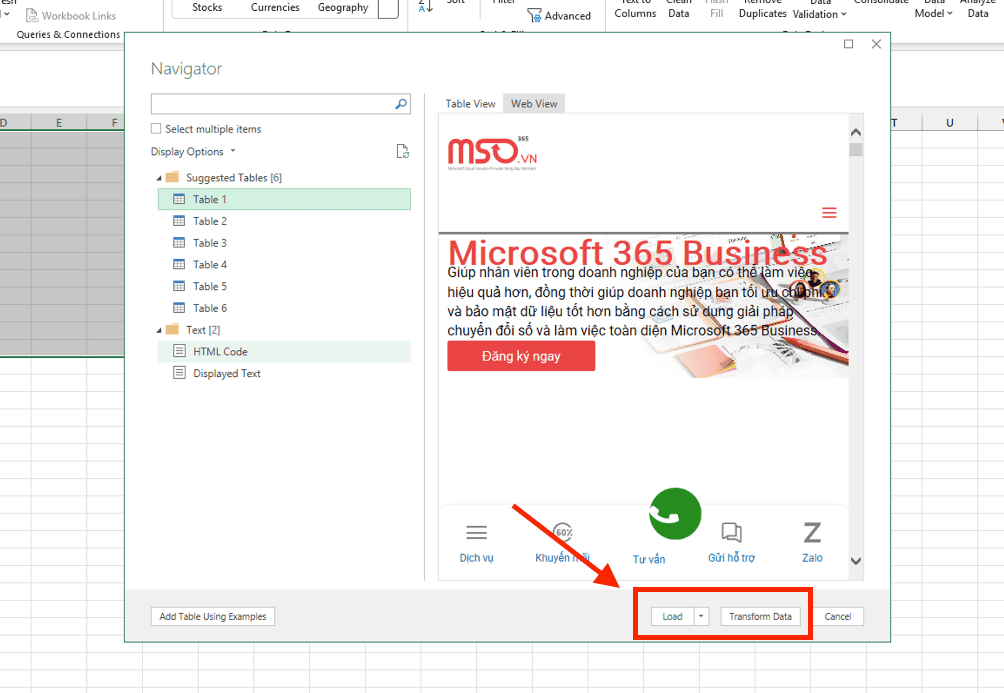
Task: Select column U header in the worksheet
Action: point(950,123)
